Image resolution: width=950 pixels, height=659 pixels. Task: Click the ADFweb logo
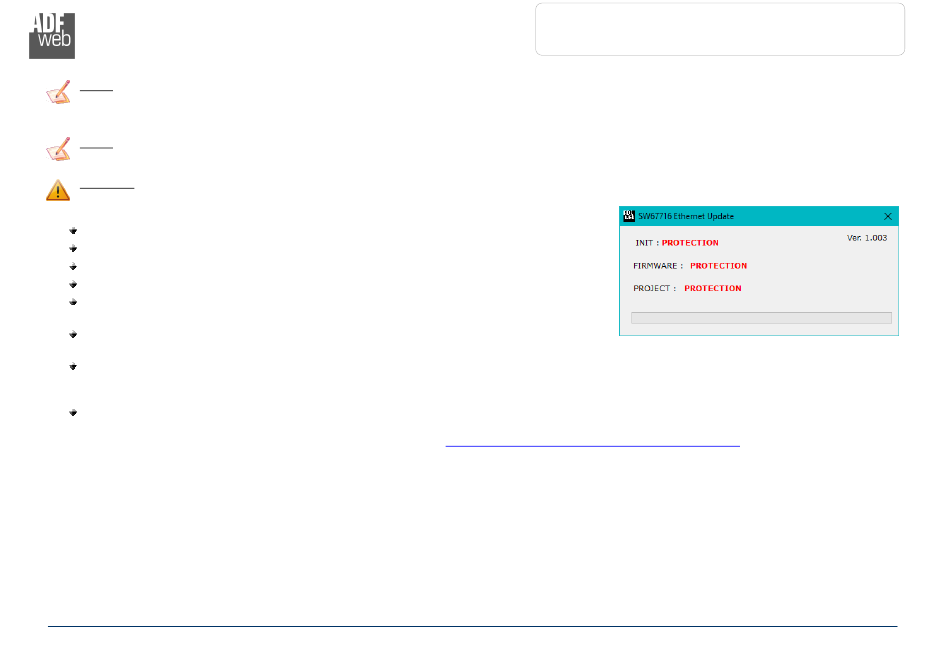point(52,36)
